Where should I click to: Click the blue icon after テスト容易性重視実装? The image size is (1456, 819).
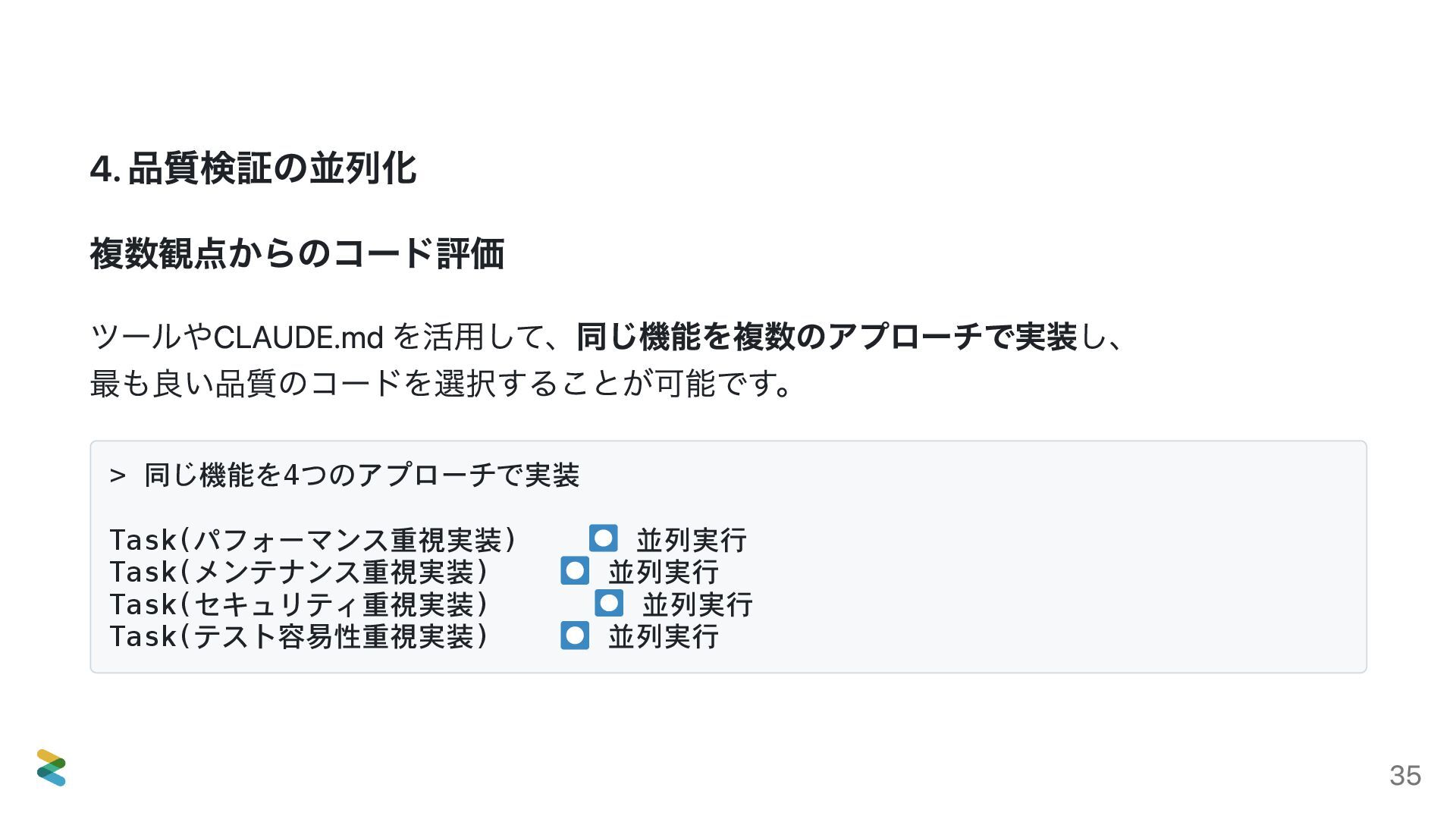click(x=575, y=635)
